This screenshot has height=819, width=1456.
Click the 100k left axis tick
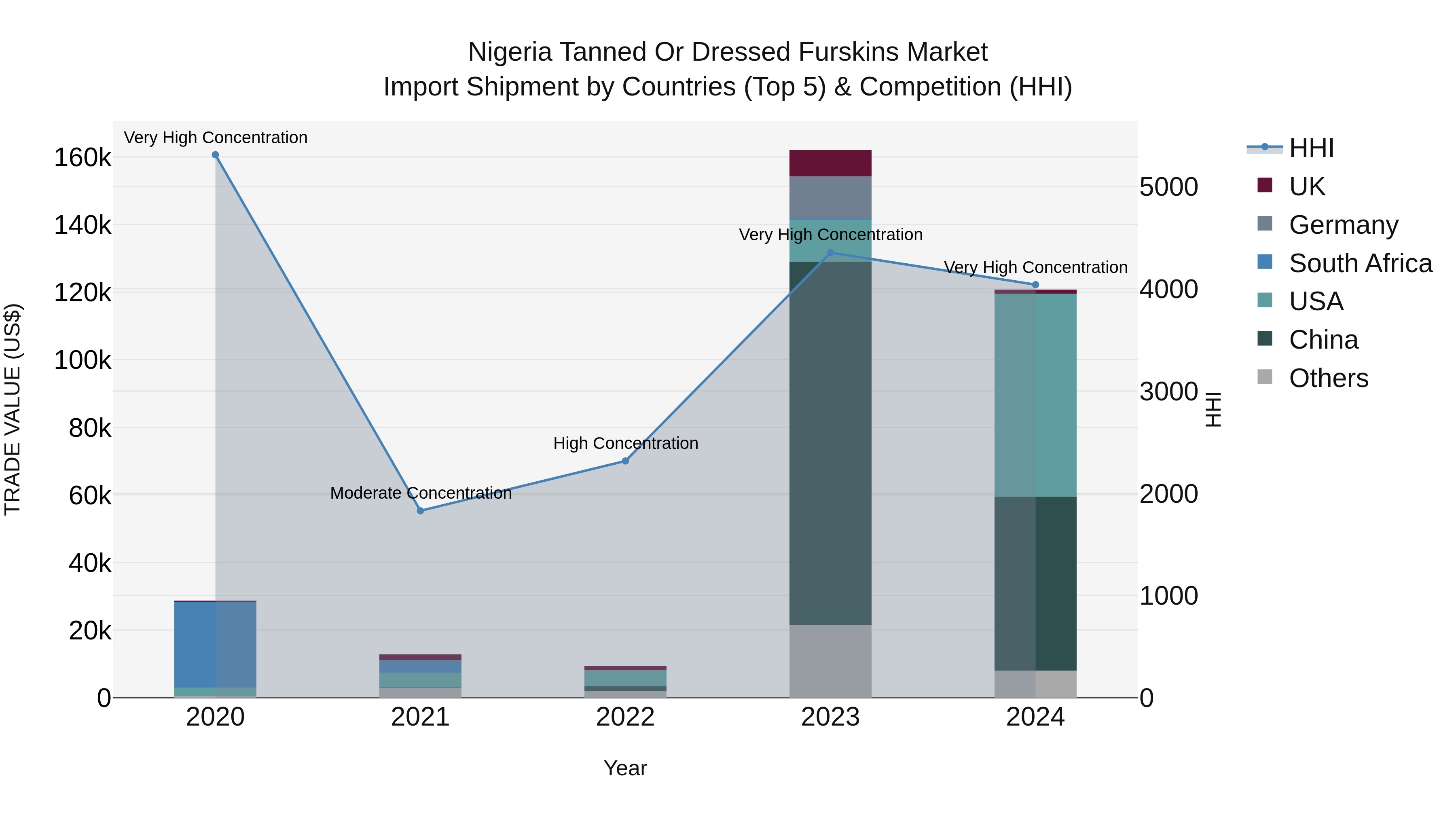[x=83, y=360]
